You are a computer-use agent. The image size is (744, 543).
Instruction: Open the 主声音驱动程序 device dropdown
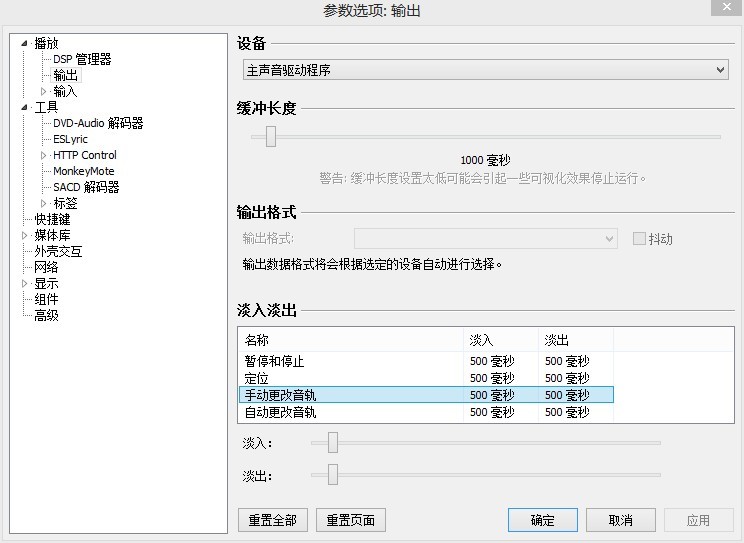[485, 70]
